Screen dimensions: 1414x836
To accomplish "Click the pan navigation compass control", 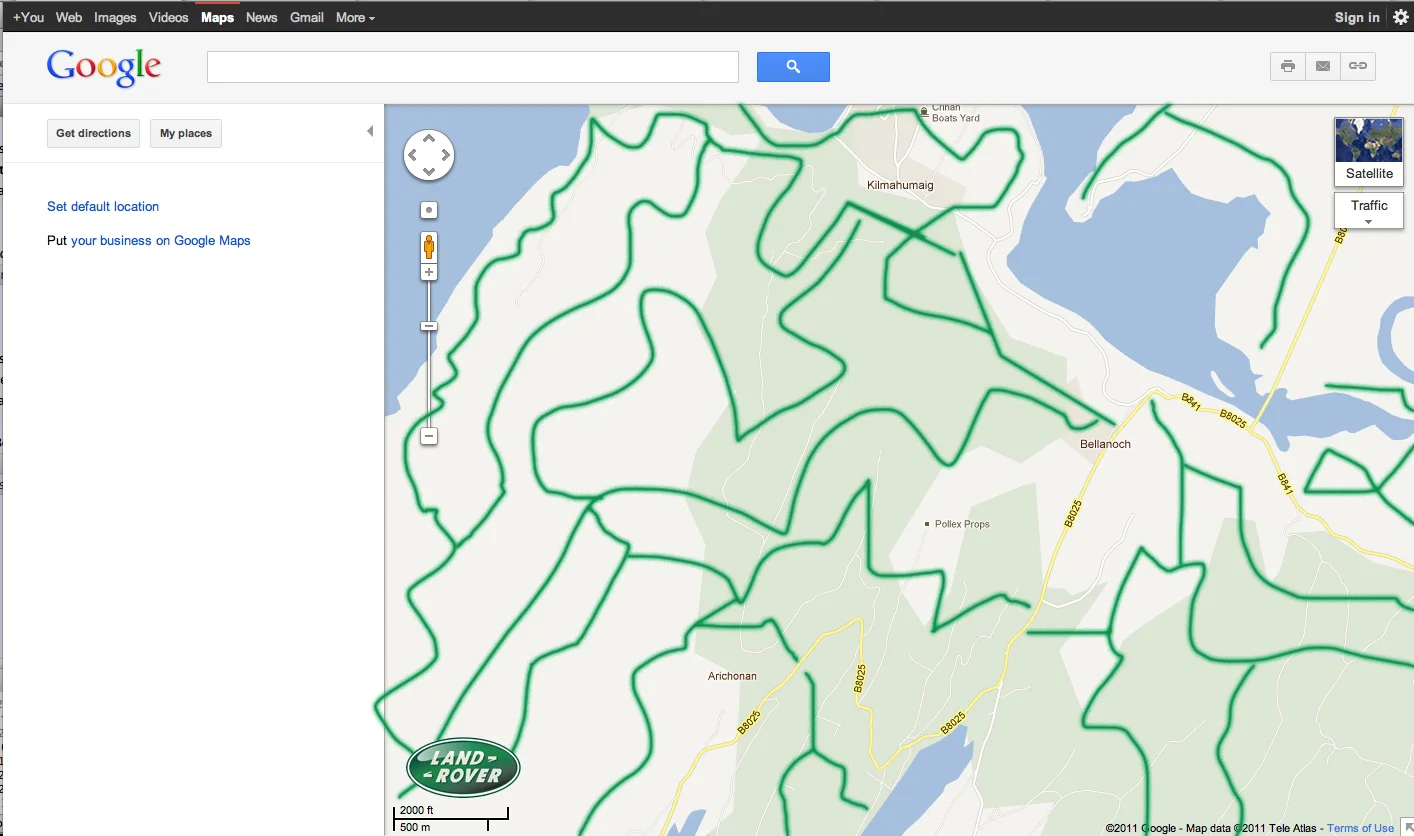I will (x=429, y=155).
